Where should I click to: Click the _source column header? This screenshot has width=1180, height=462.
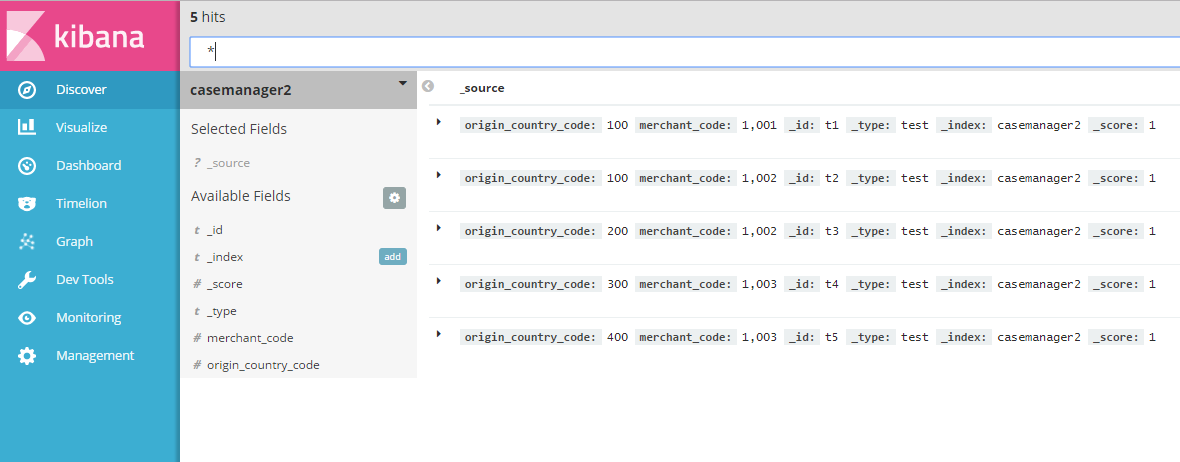pyautogui.click(x=482, y=88)
